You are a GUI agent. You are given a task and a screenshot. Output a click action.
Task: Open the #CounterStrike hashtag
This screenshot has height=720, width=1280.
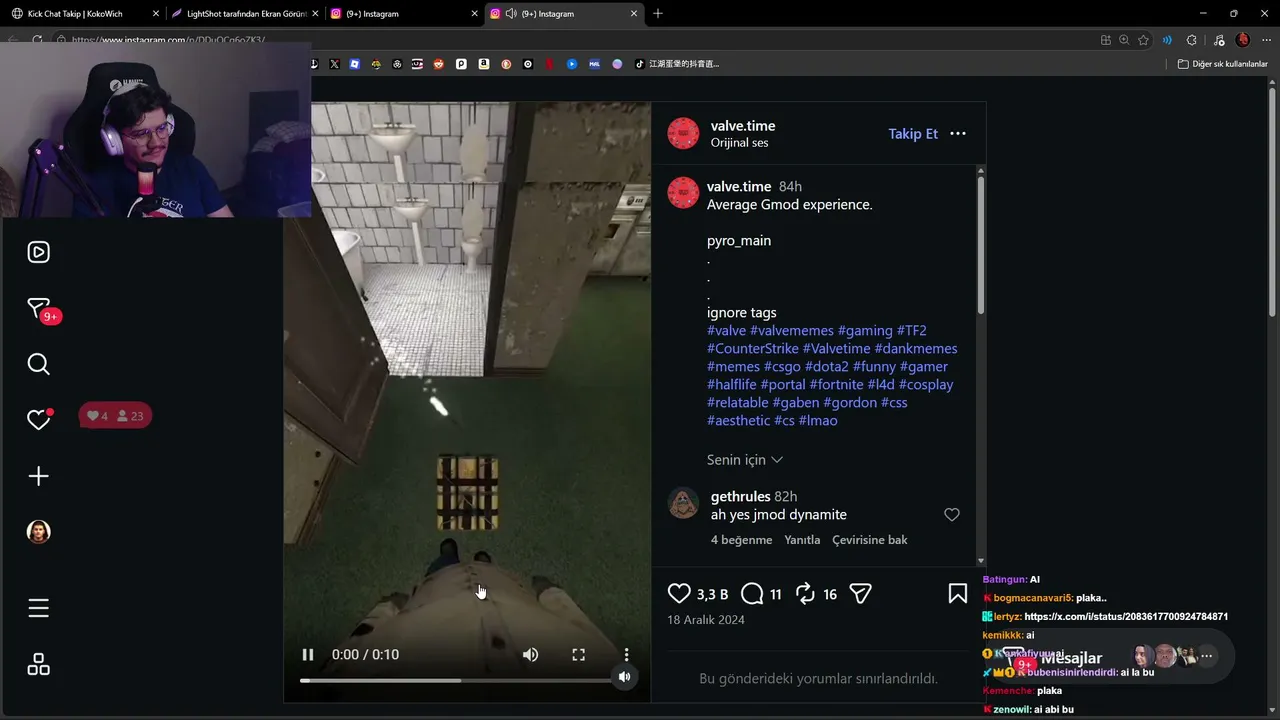(x=753, y=348)
